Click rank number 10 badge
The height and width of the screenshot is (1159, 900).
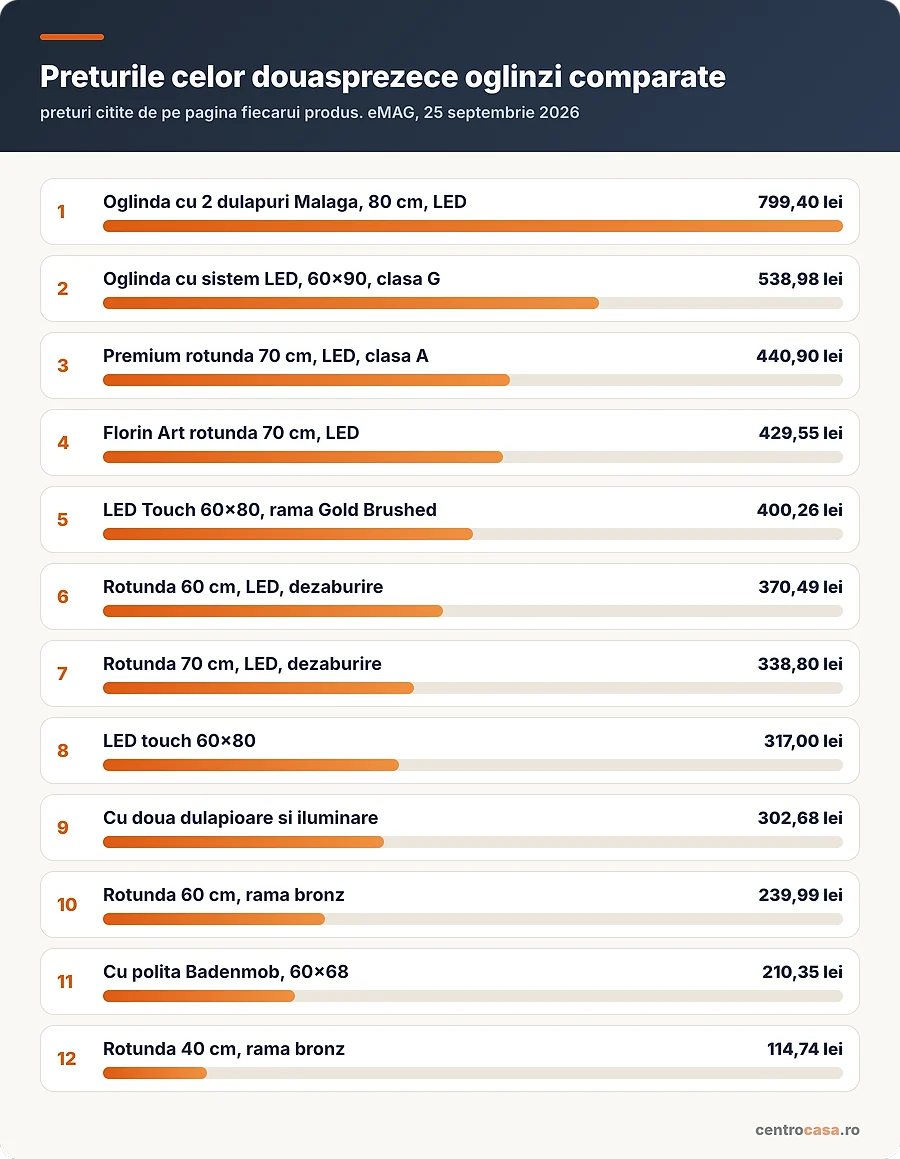pos(67,905)
